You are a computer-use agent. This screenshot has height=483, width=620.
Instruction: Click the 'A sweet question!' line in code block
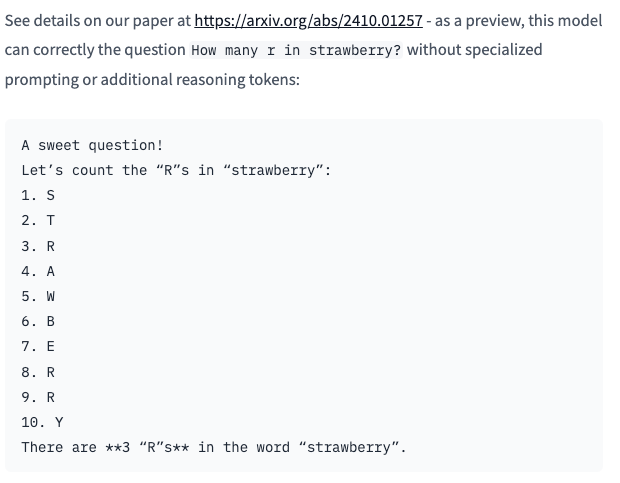coord(92,145)
